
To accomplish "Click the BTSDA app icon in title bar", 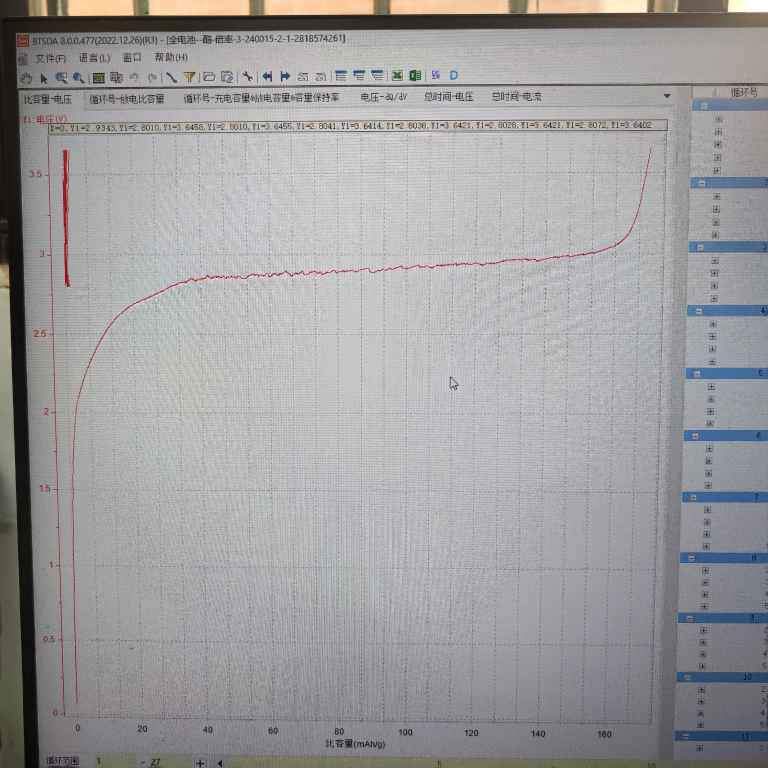I will coord(23,40).
